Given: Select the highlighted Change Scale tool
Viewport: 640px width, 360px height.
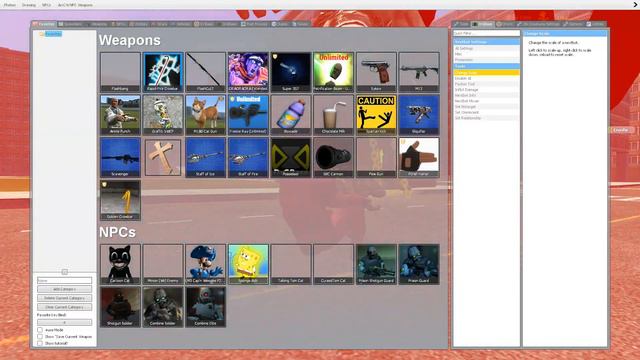Looking at the screenshot, I should pos(487,72).
